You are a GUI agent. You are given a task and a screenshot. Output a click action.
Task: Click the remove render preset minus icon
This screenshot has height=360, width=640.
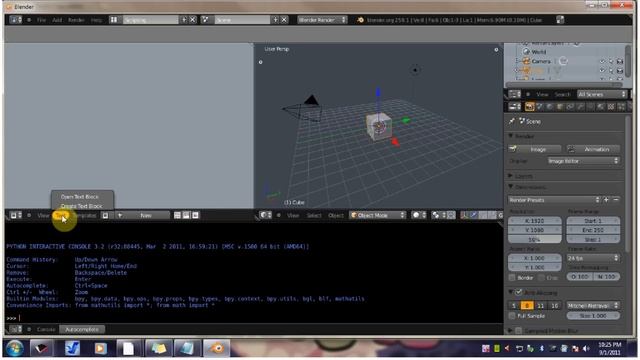616,200
